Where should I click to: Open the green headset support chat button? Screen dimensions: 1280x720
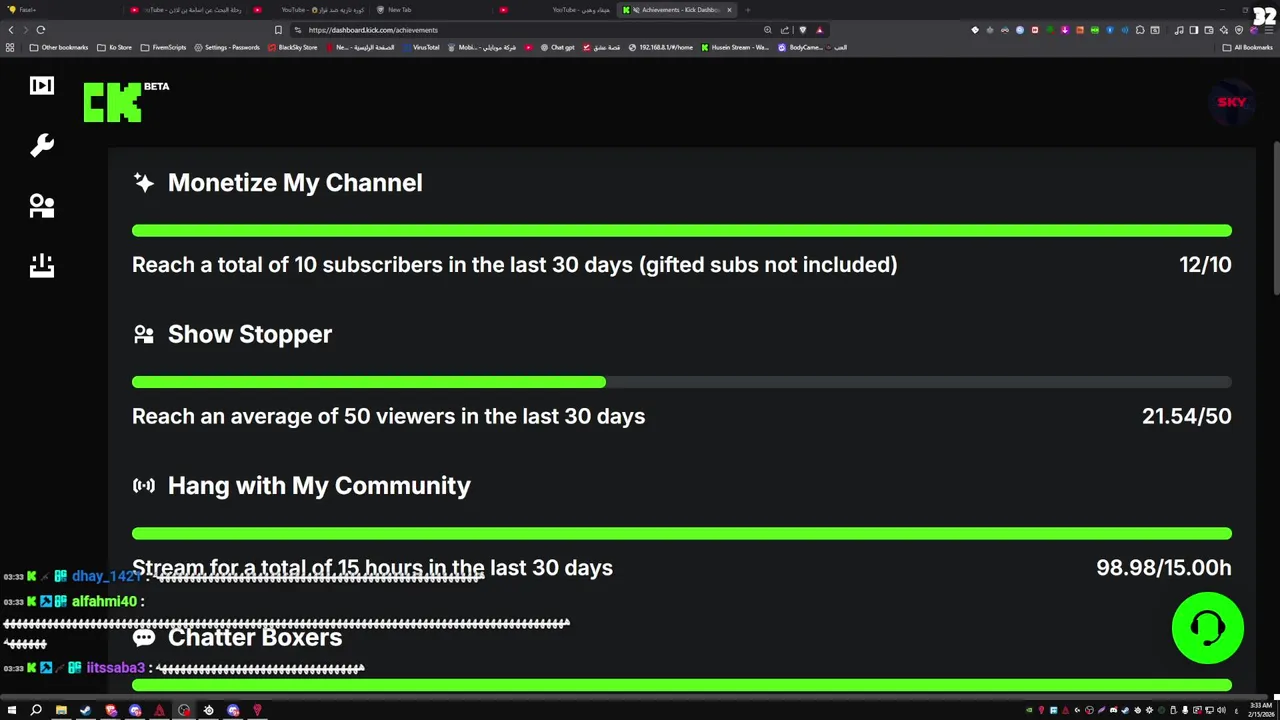click(x=1207, y=628)
